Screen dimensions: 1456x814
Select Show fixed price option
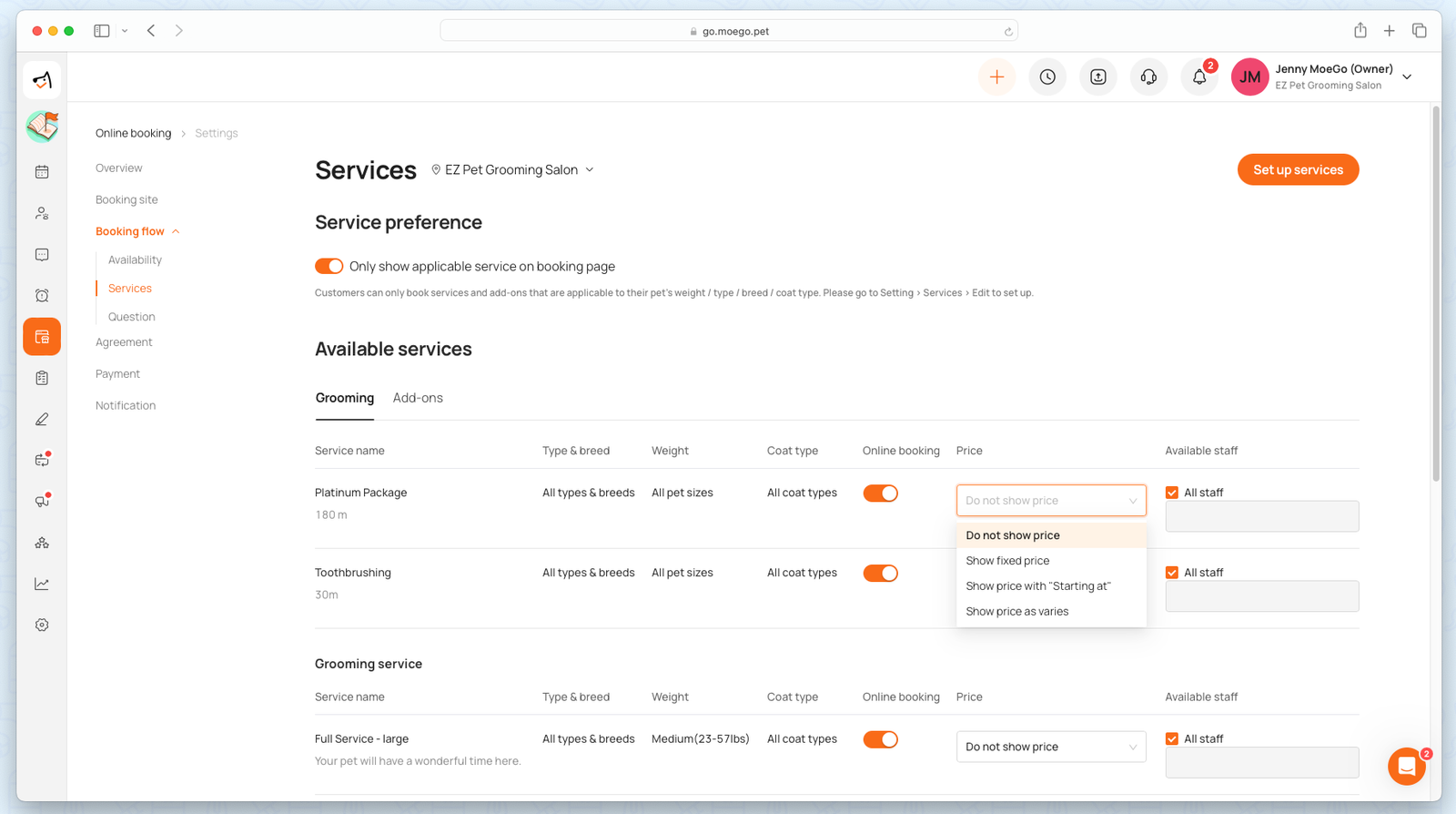click(x=1007, y=561)
